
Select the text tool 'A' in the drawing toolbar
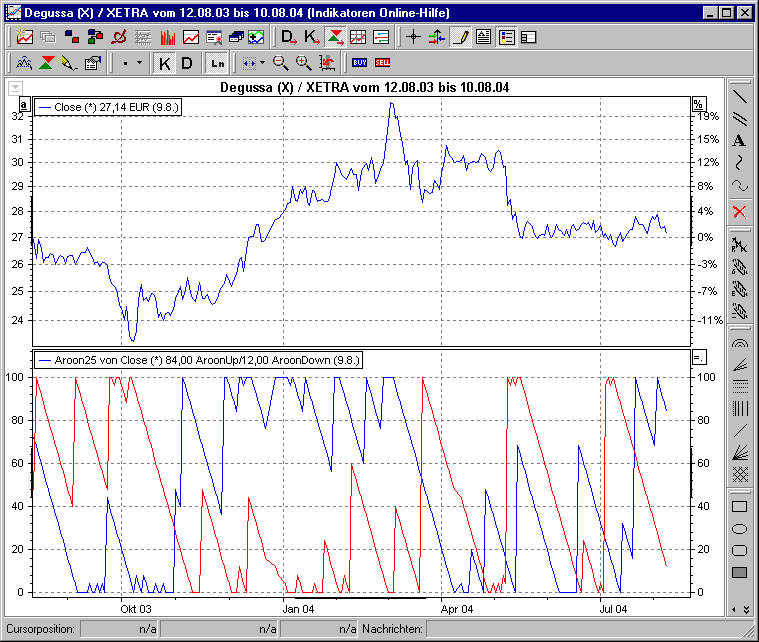[739, 140]
